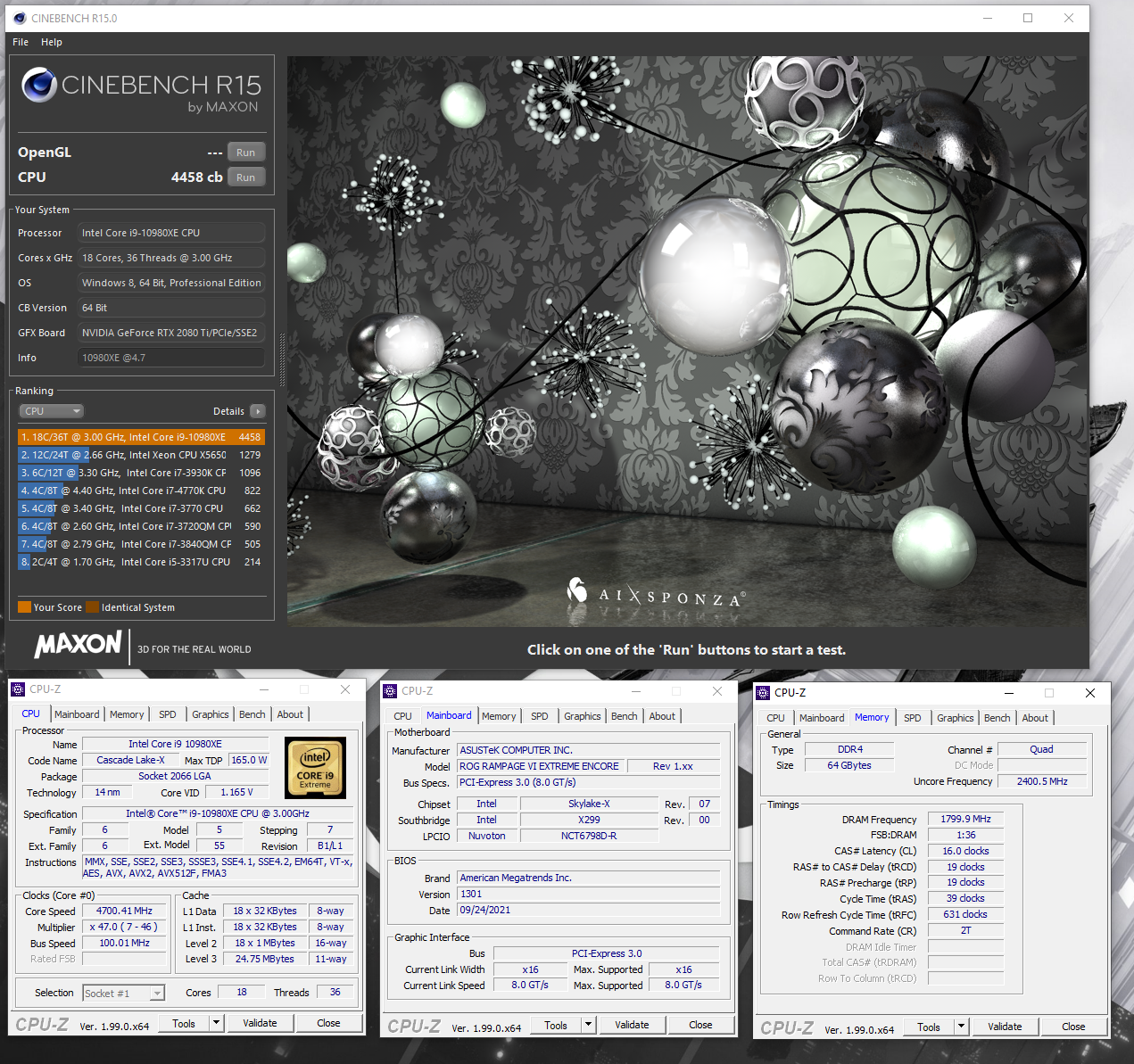Image resolution: width=1134 pixels, height=1064 pixels.
Task: Click the first CPU-Z window title icon
Action: (19, 689)
